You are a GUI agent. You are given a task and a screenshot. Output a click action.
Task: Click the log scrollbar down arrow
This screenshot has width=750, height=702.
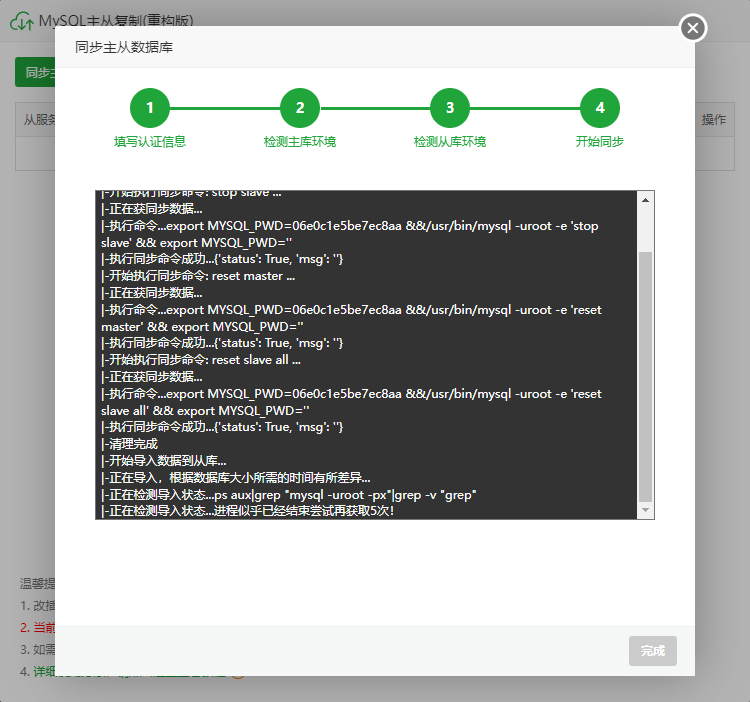pos(645,510)
